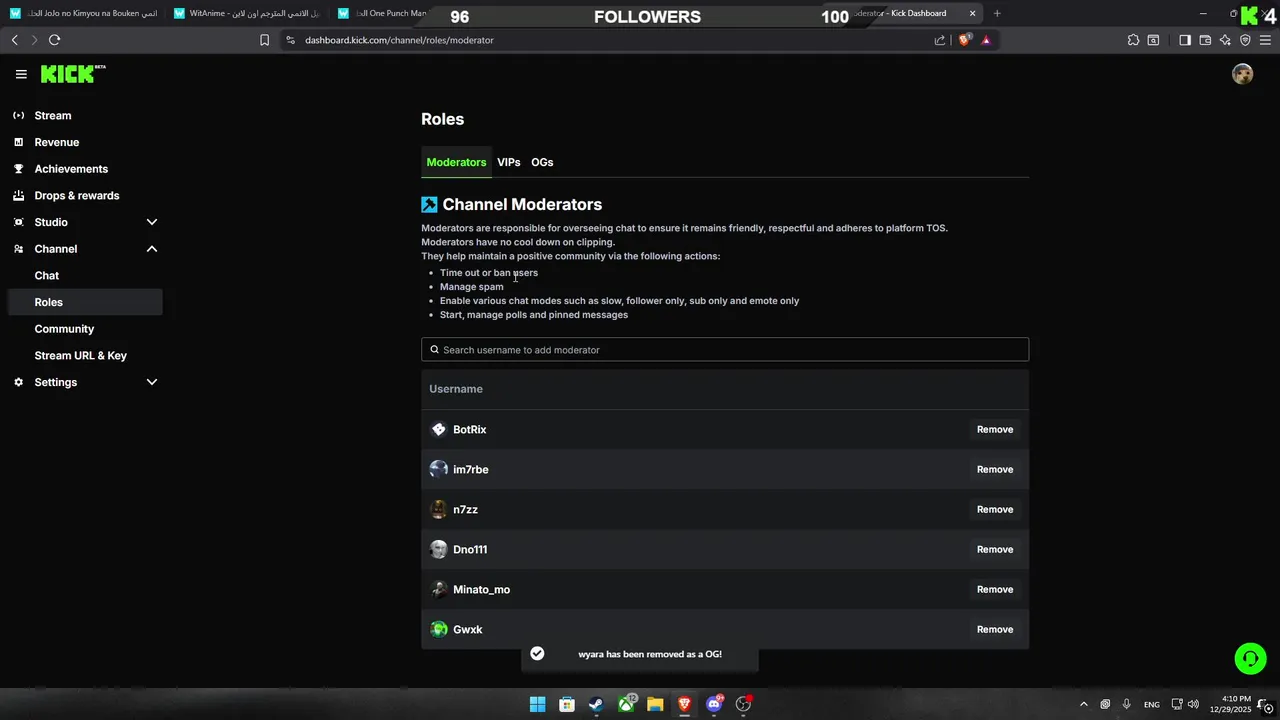This screenshot has height=720, width=1280.
Task: Click the browser address bar URL
Action: coord(399,40)
